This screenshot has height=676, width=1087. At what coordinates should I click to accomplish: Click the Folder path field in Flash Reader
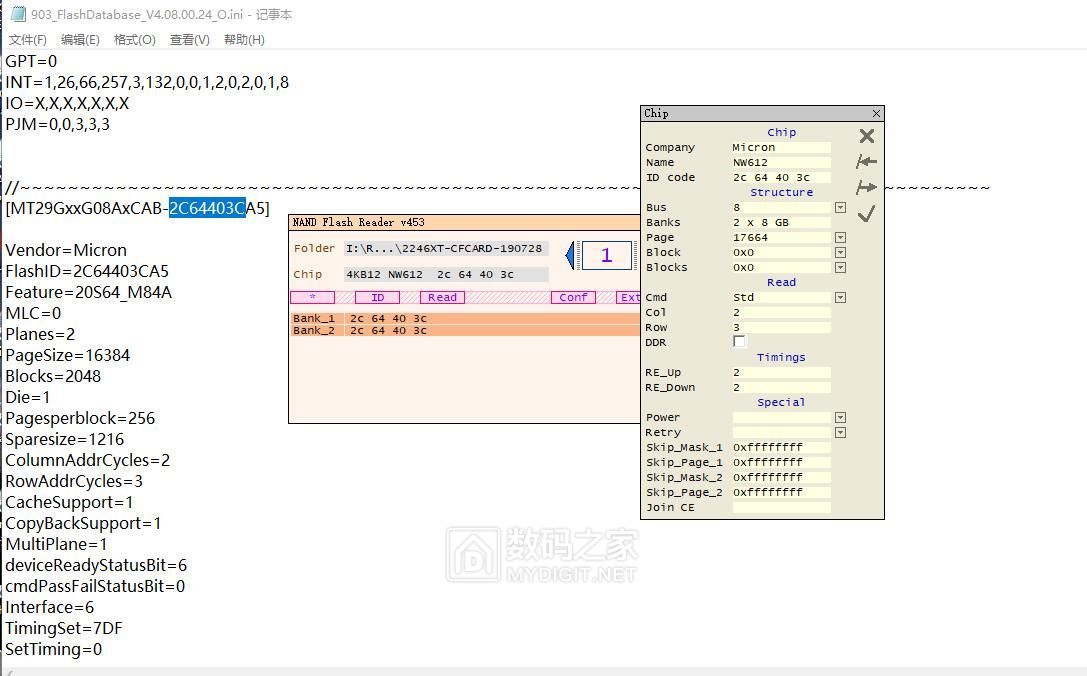point(446,248)
